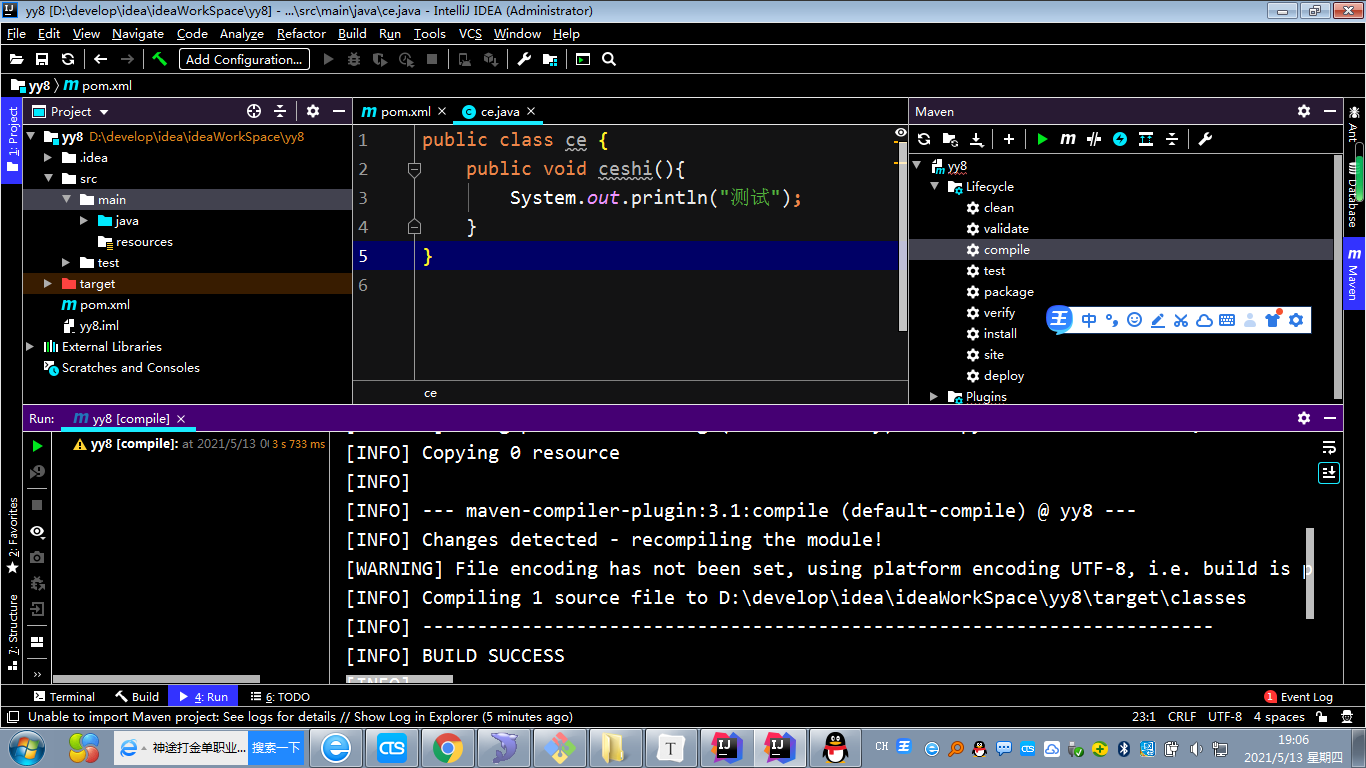Expand the target folder
The width and height of the screenshot is (1366, 768).
click(x=48, y=284)
